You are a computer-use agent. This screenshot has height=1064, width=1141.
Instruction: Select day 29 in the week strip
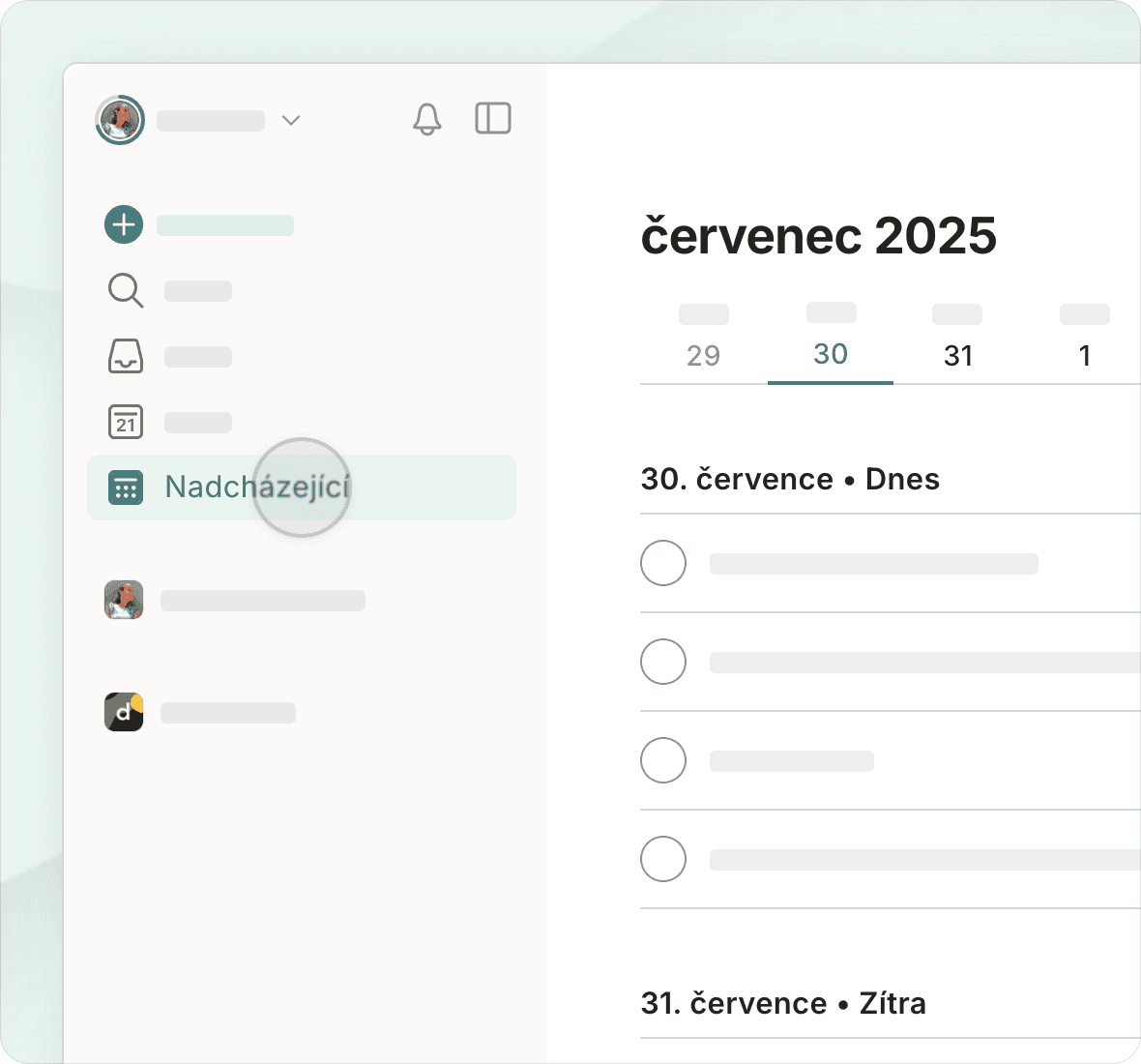tap(703, 355)
